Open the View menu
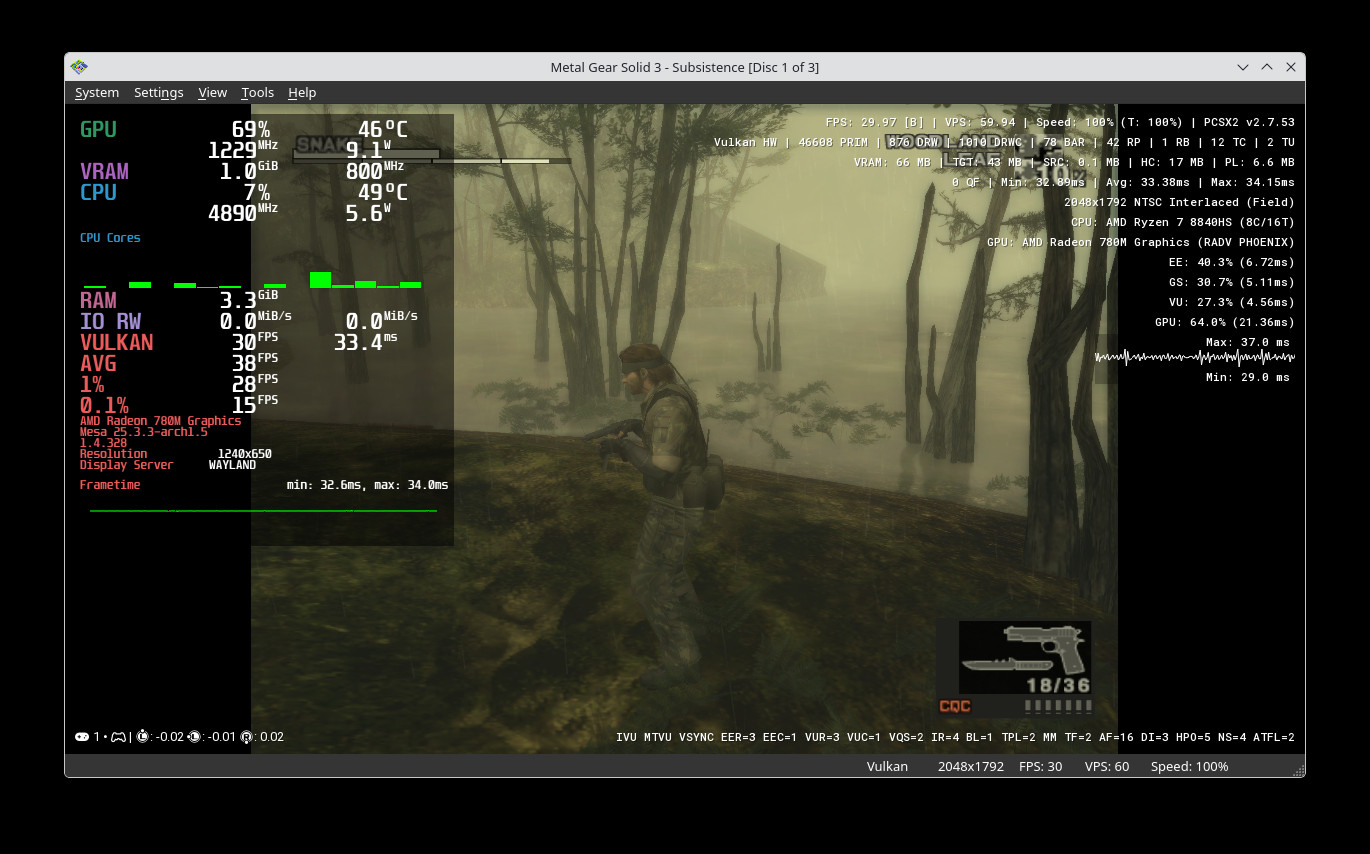 point(212,92)
